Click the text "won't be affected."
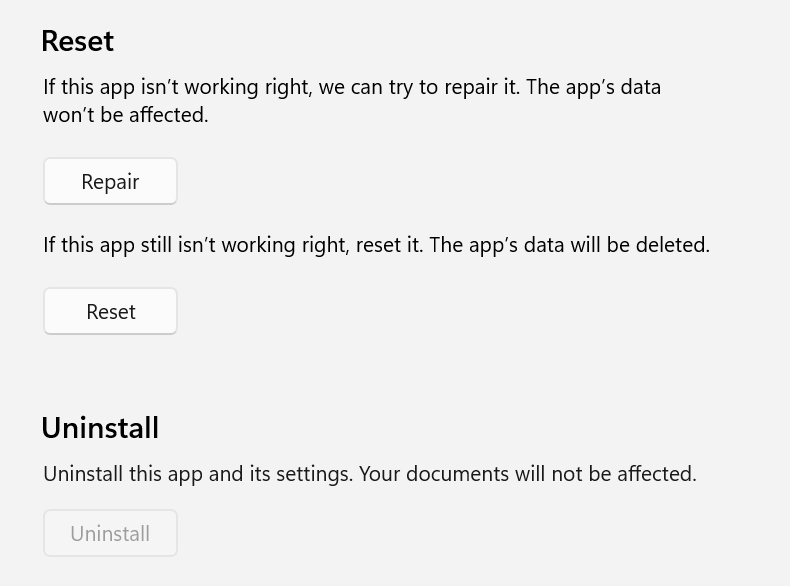This screenshot has width=790, height=586. [125, 115]
